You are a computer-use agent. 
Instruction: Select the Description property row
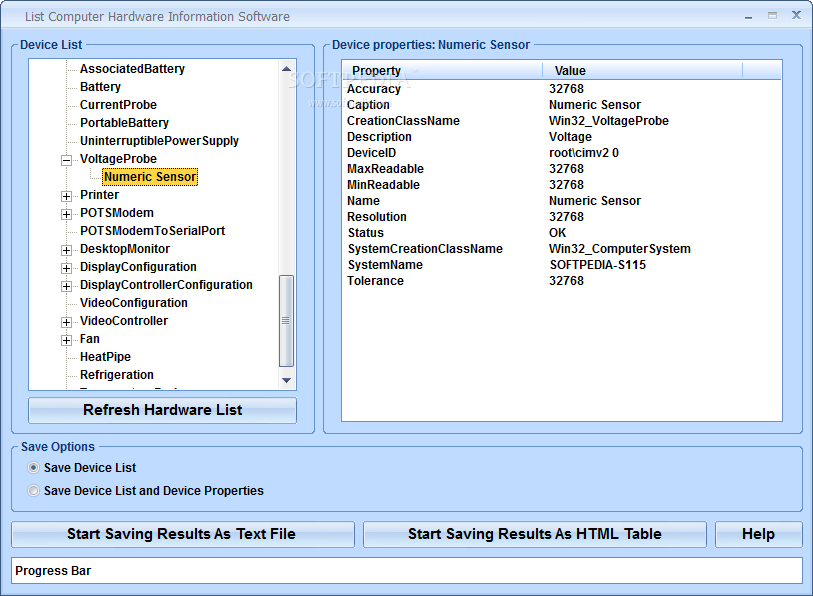pos(562,137)
